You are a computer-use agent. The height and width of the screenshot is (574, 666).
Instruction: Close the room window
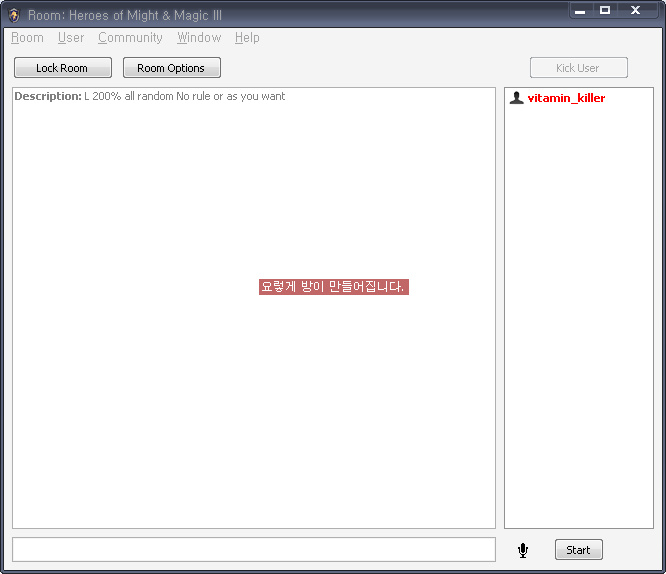pos(635,11)
